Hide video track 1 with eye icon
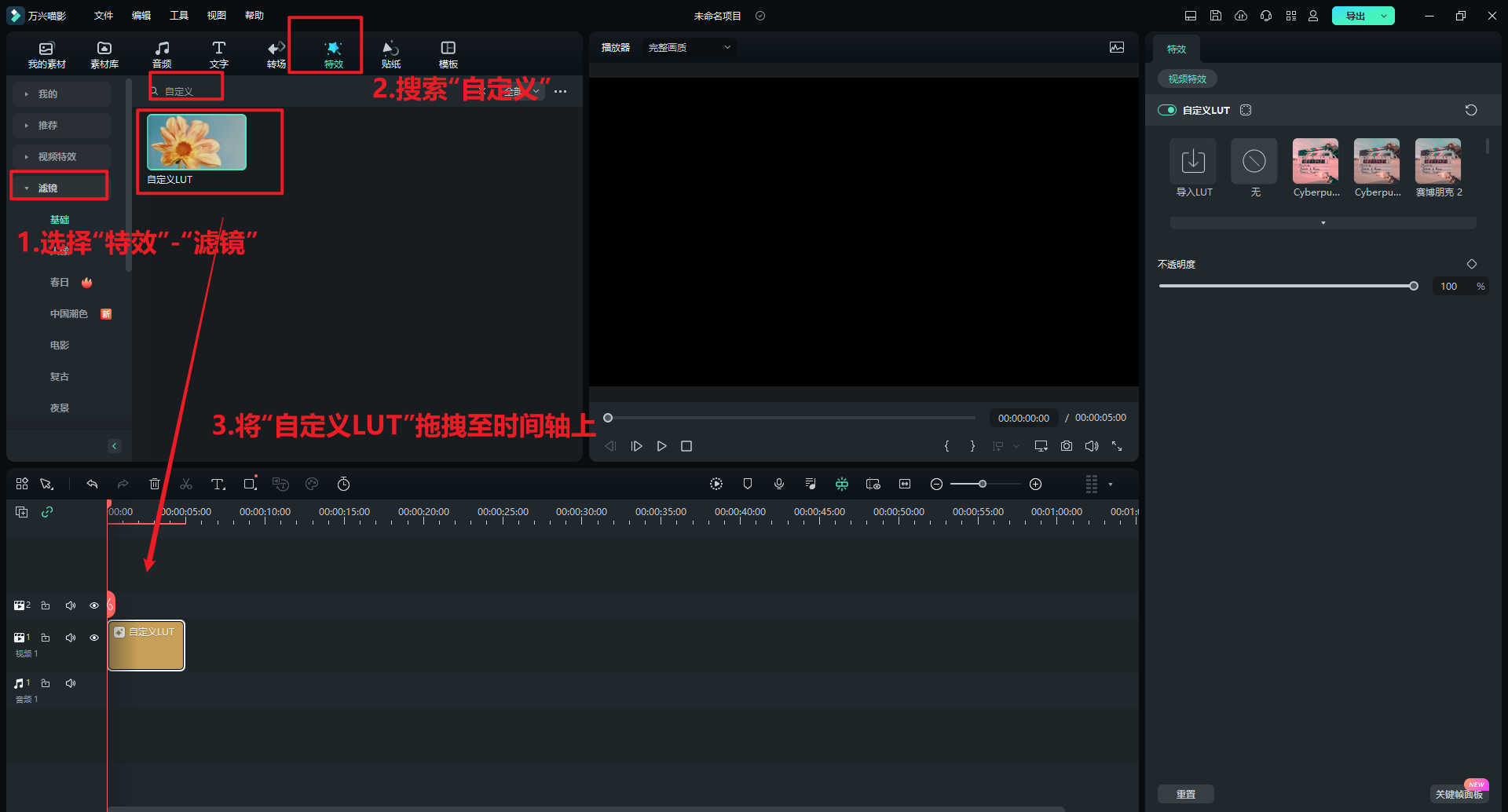1508x812 pixels. tap(94, 638)
